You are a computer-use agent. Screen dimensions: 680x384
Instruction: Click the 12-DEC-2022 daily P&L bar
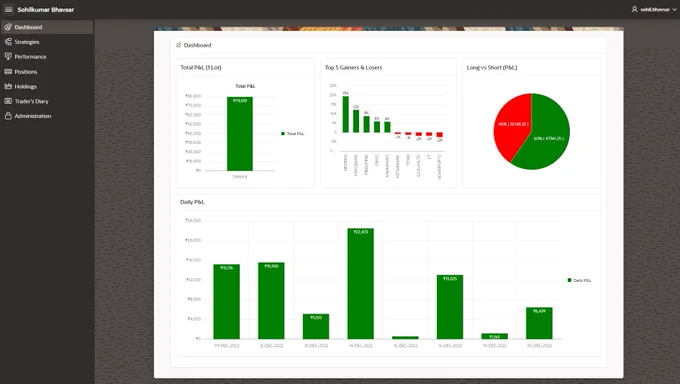(x=271, y=301)
